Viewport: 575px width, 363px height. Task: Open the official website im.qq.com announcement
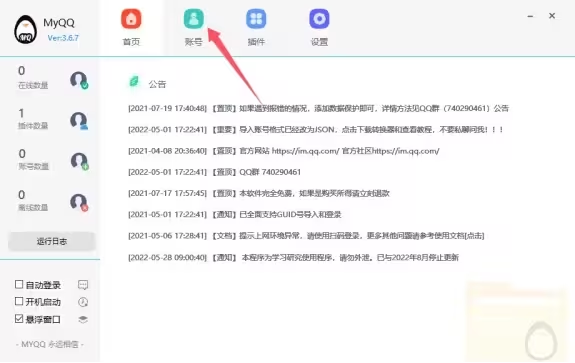coord(283,151)
